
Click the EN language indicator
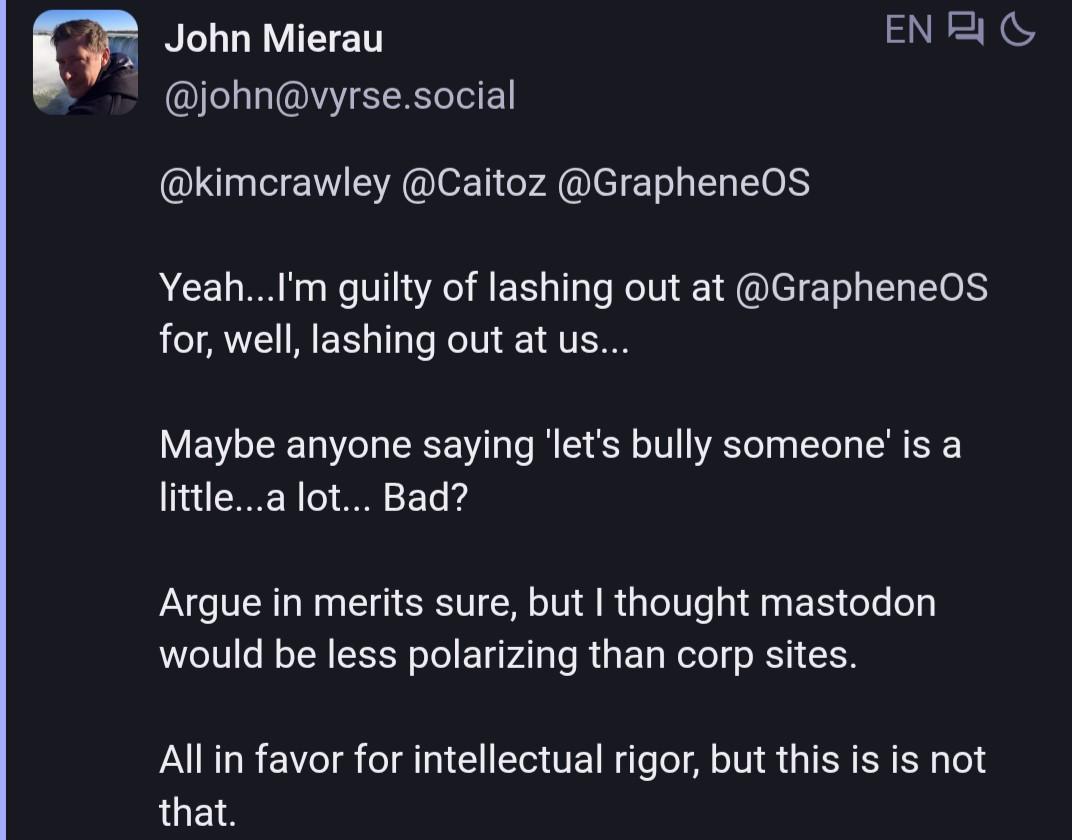click(909, 30)
